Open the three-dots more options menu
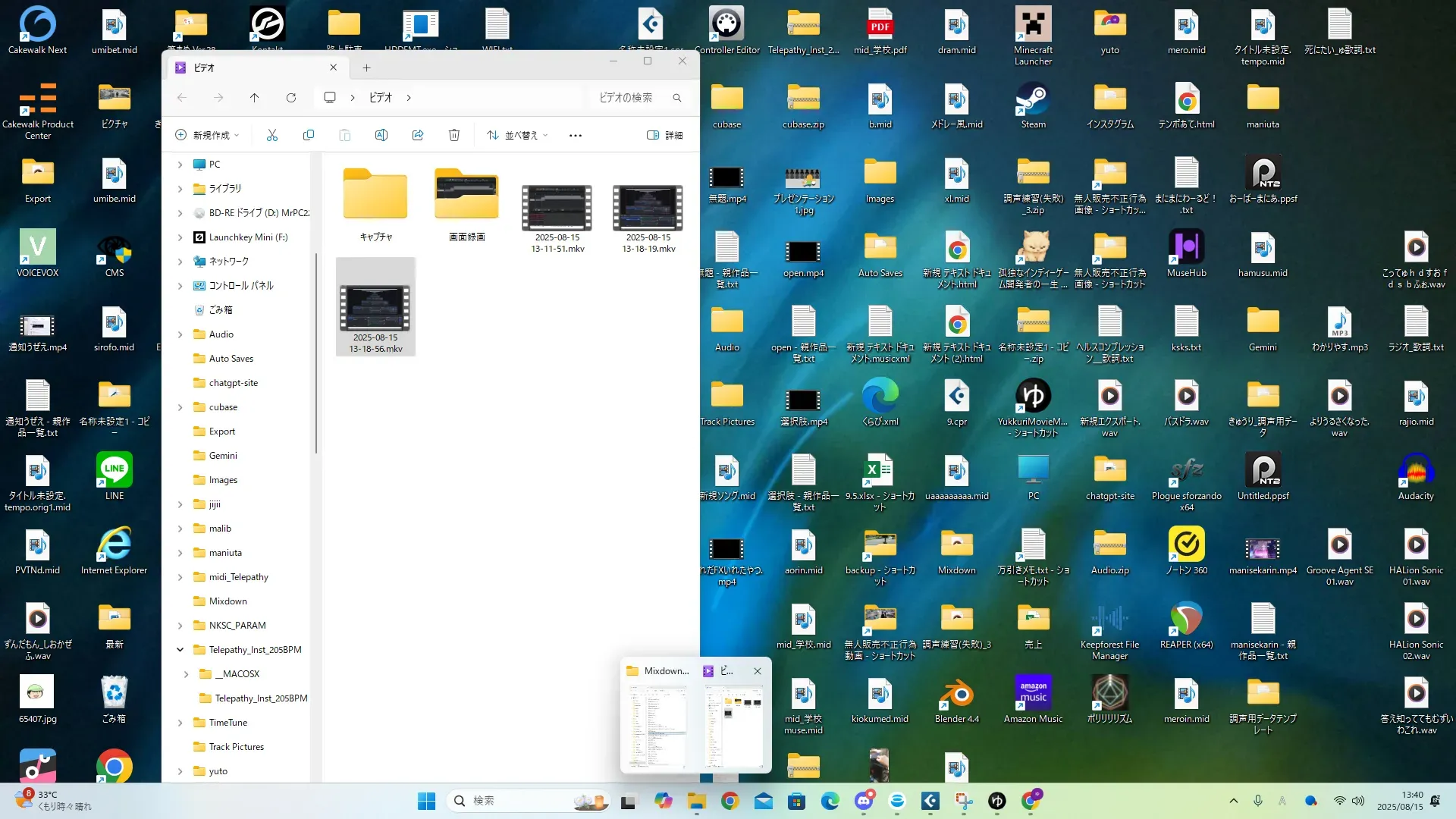The width and height of the screenshot is (1456, 819). click(x=576, y=135)
